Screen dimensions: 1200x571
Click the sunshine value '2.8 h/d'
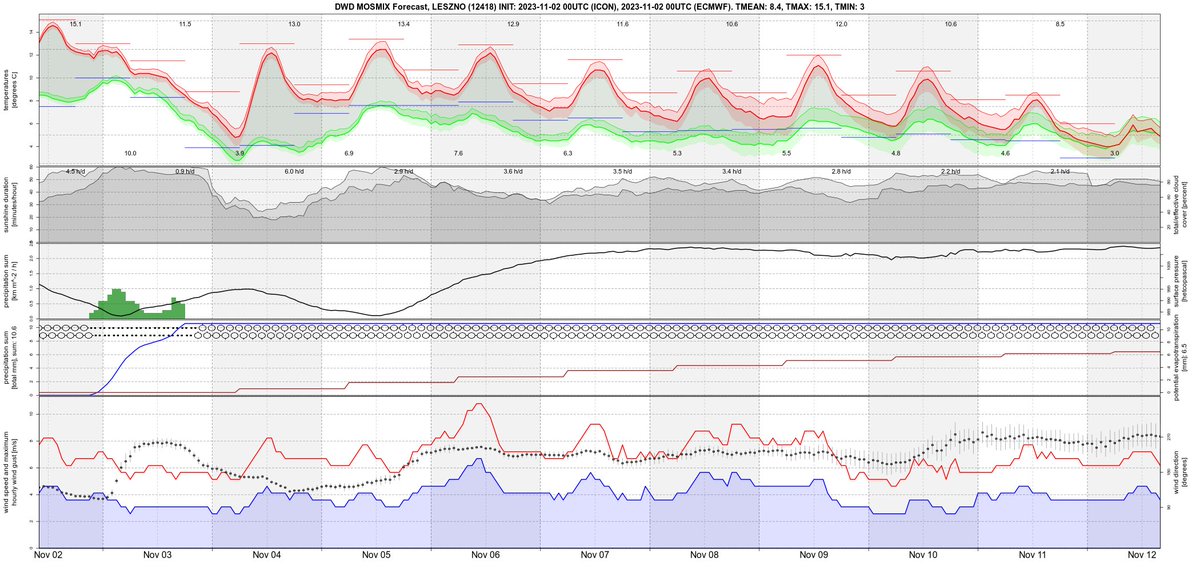[841, 172]
